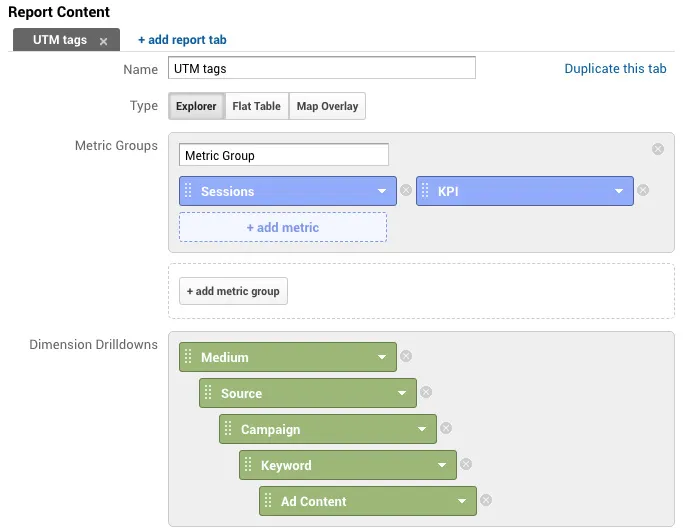Viewport: 683px width, 532px height.
Task: Open the Sessions metric dropdown
Action: coord(382,191)
